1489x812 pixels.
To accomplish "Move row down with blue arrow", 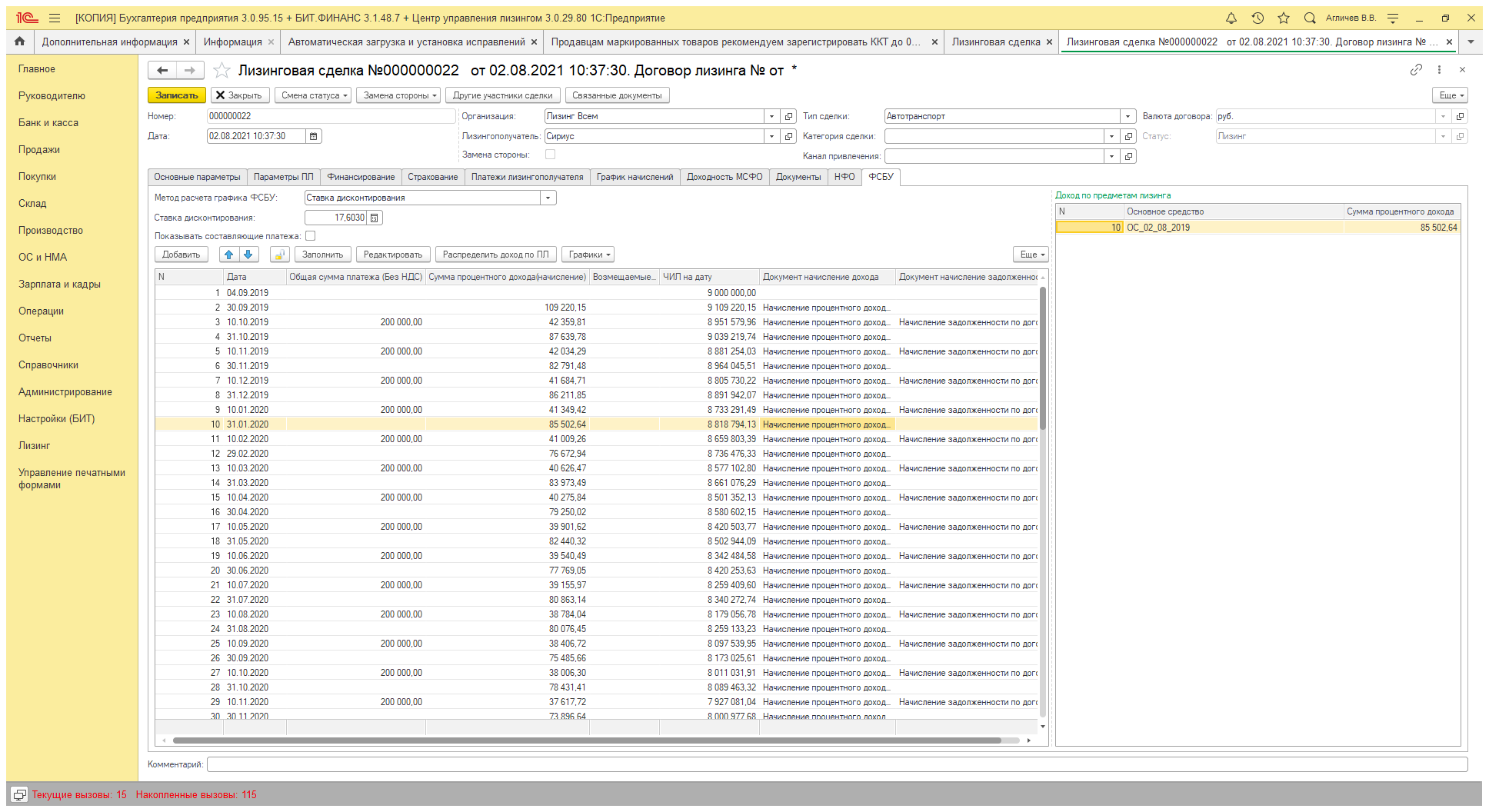I will click(x=248, y=255).
